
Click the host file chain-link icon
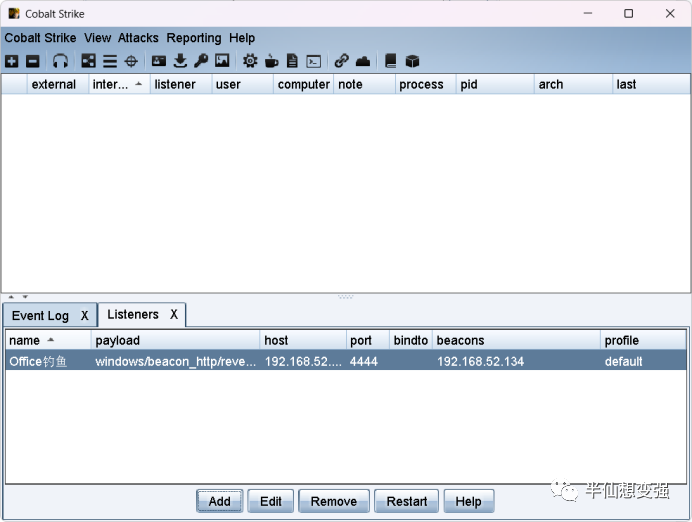click(x=342, y=61)
